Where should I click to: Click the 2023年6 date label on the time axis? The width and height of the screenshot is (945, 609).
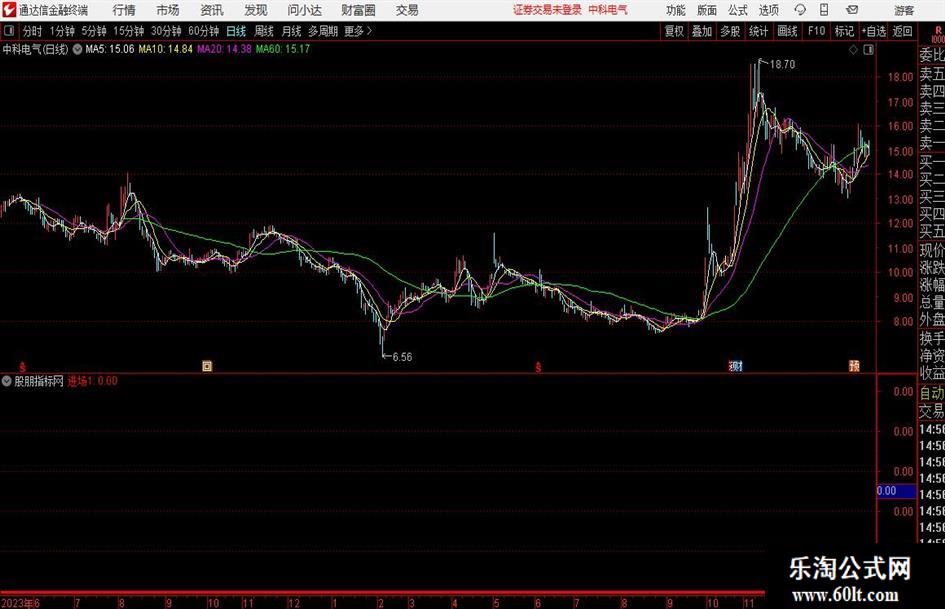20,603
